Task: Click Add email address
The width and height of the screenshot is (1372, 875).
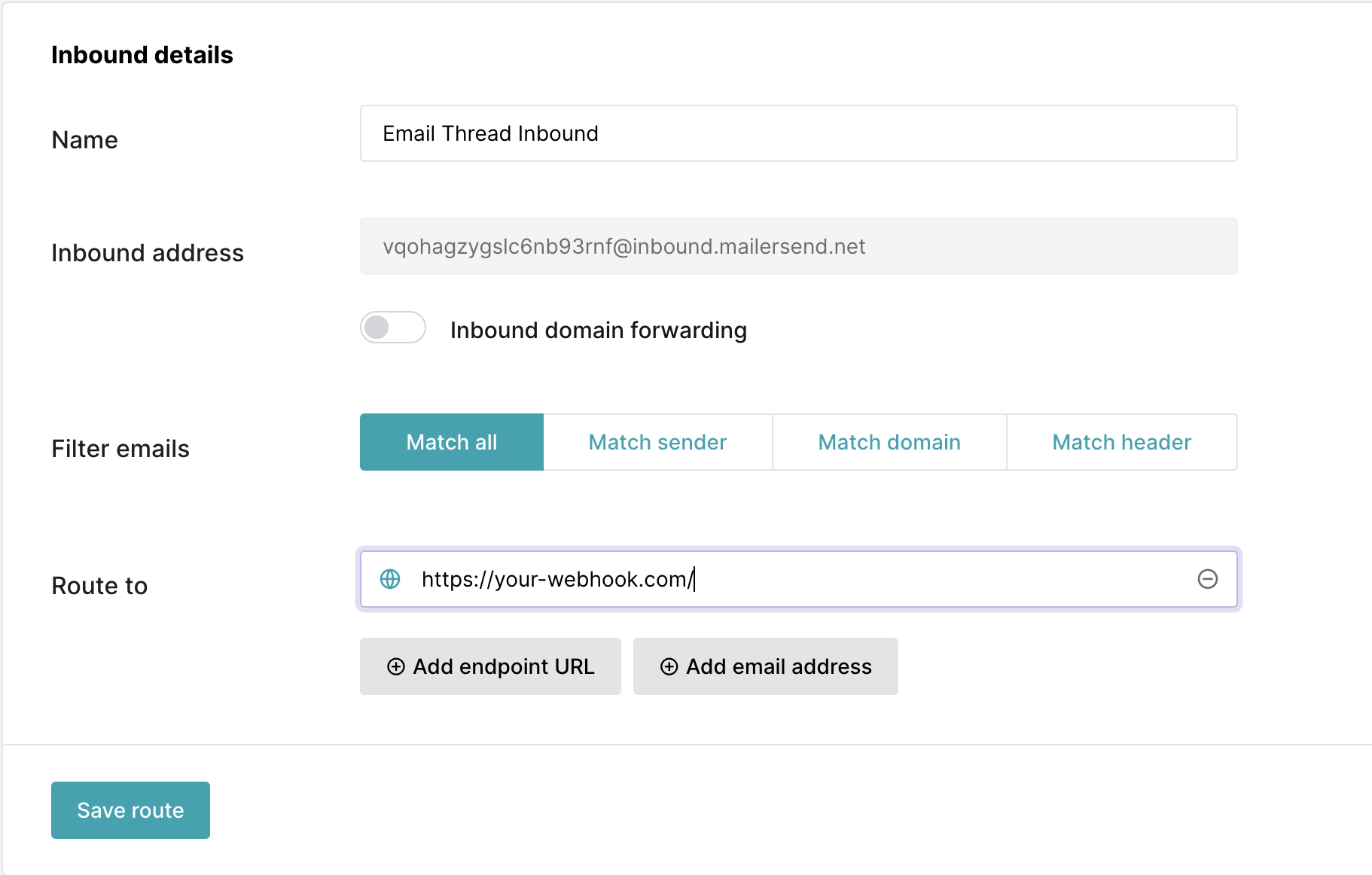Action: click(765, 666)
